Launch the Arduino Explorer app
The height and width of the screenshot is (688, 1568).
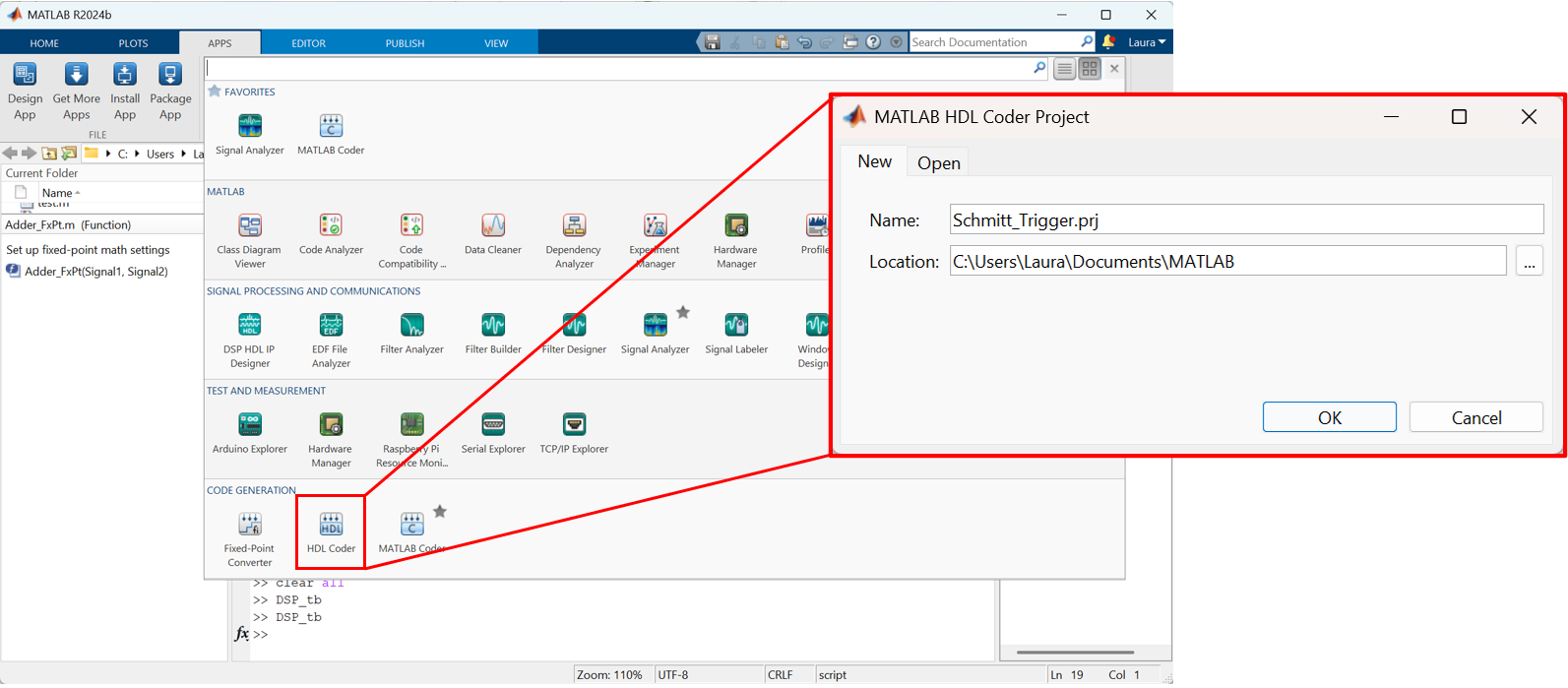coord(250,433)
